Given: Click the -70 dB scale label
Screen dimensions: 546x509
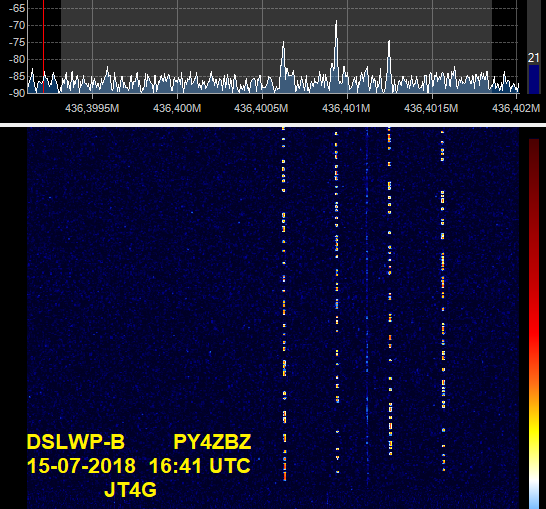Looking at the screenshot, I should tap(17, 25).
